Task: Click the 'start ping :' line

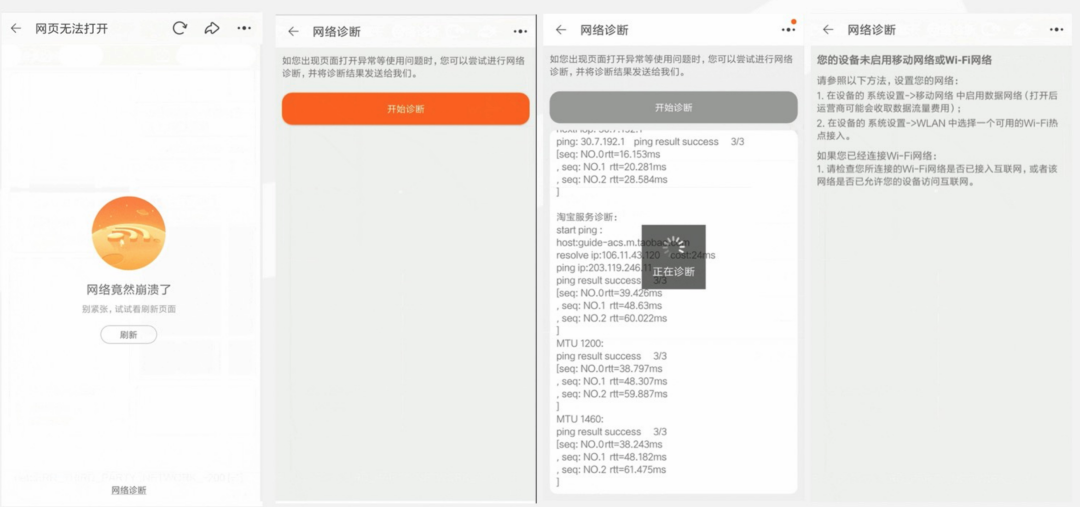Action: click(579, 230)
